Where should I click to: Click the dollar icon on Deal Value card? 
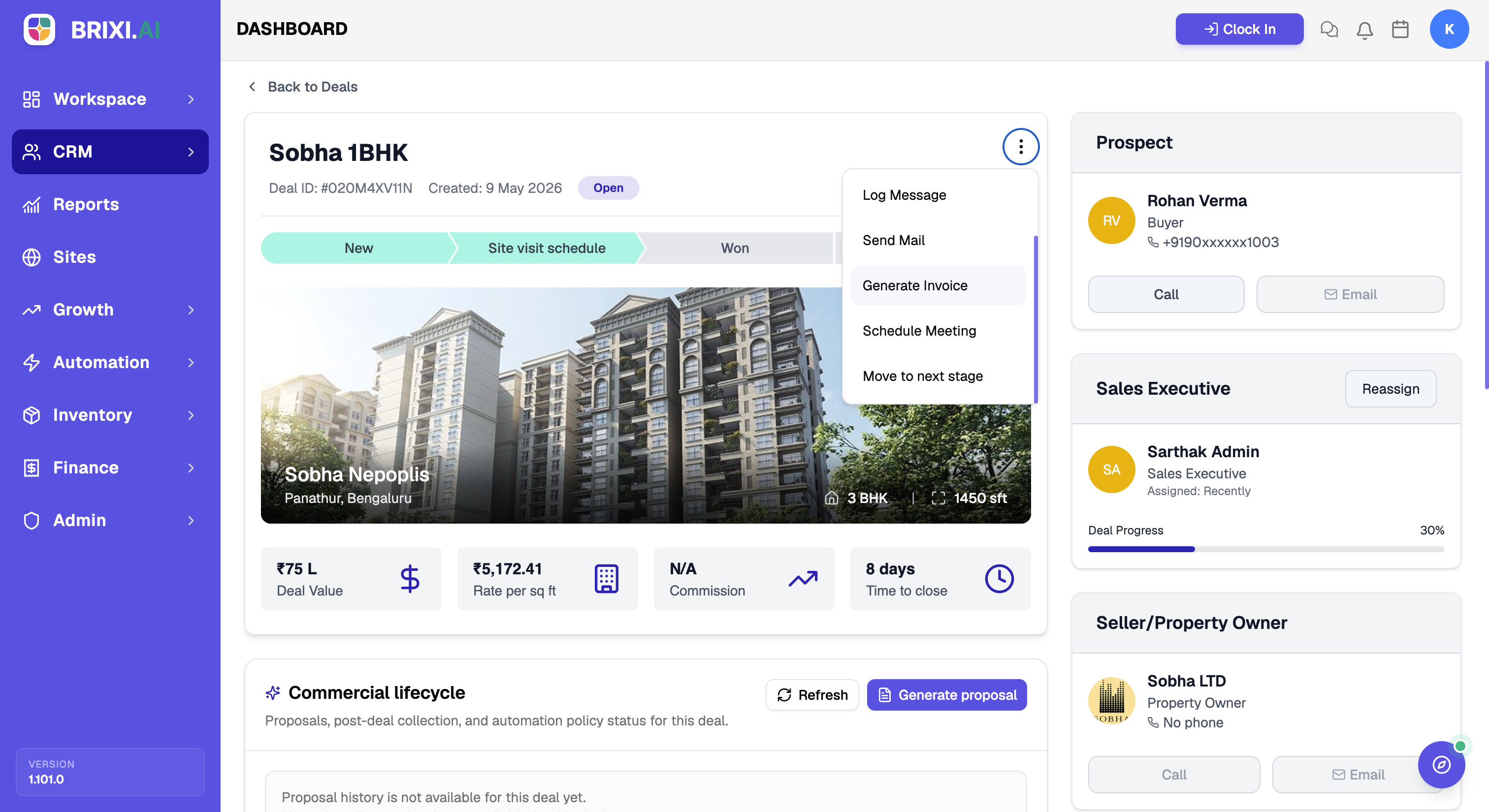[x=410, y=579]
